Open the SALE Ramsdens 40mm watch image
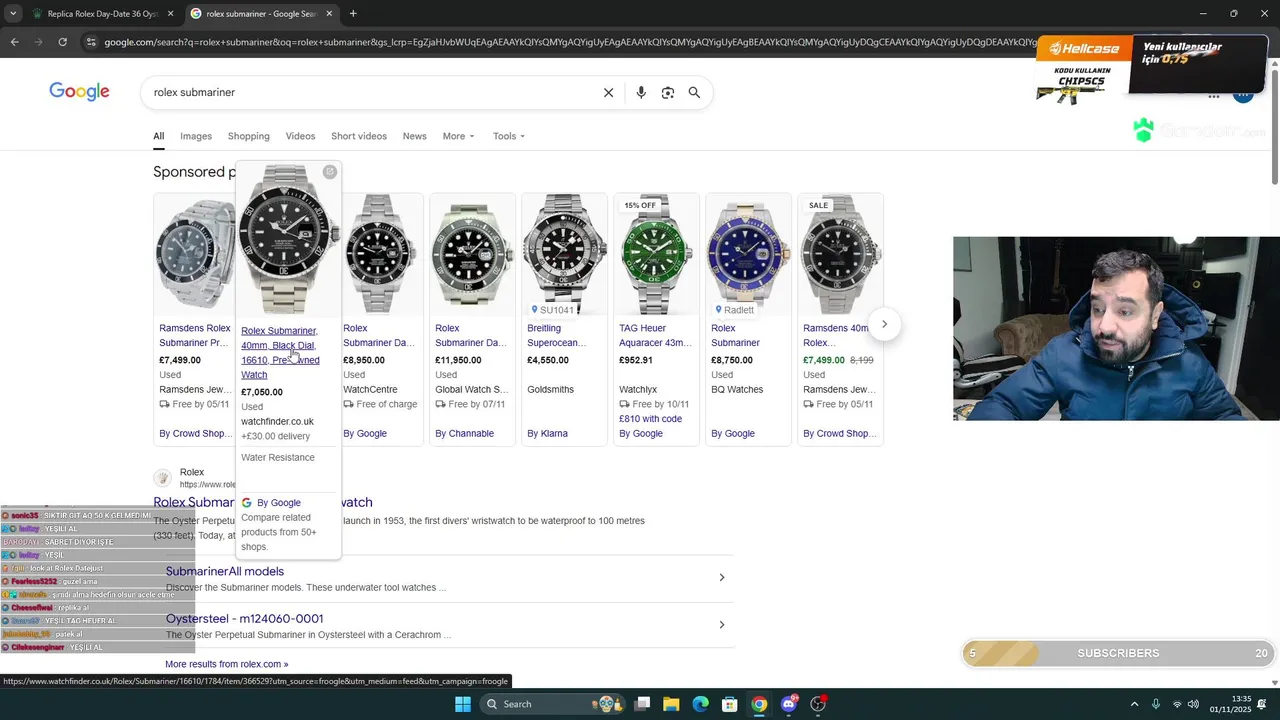This screenshot has width=1280, height=720. [840, 255]
